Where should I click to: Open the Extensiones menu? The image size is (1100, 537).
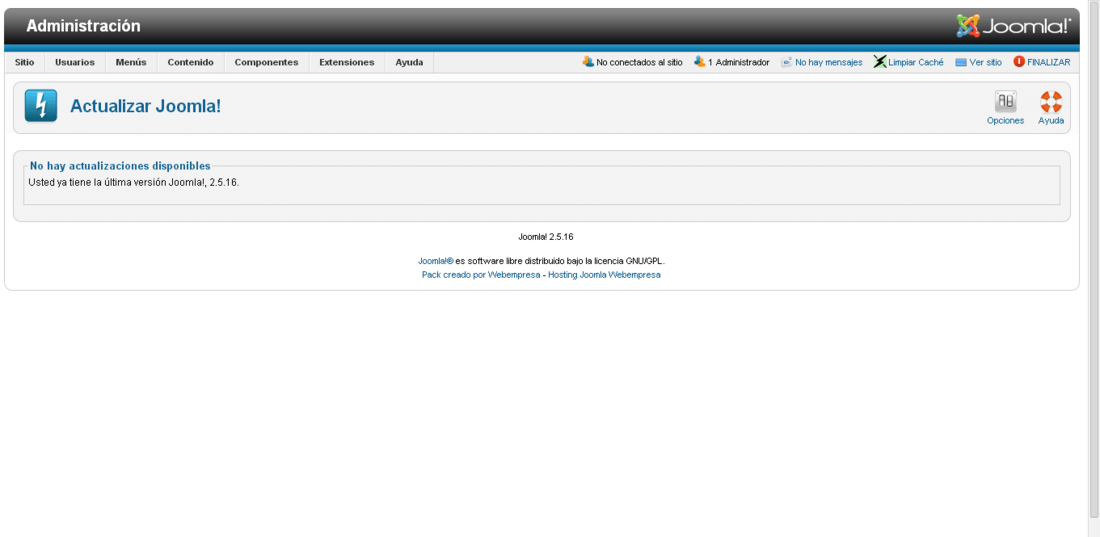[347, 62]
